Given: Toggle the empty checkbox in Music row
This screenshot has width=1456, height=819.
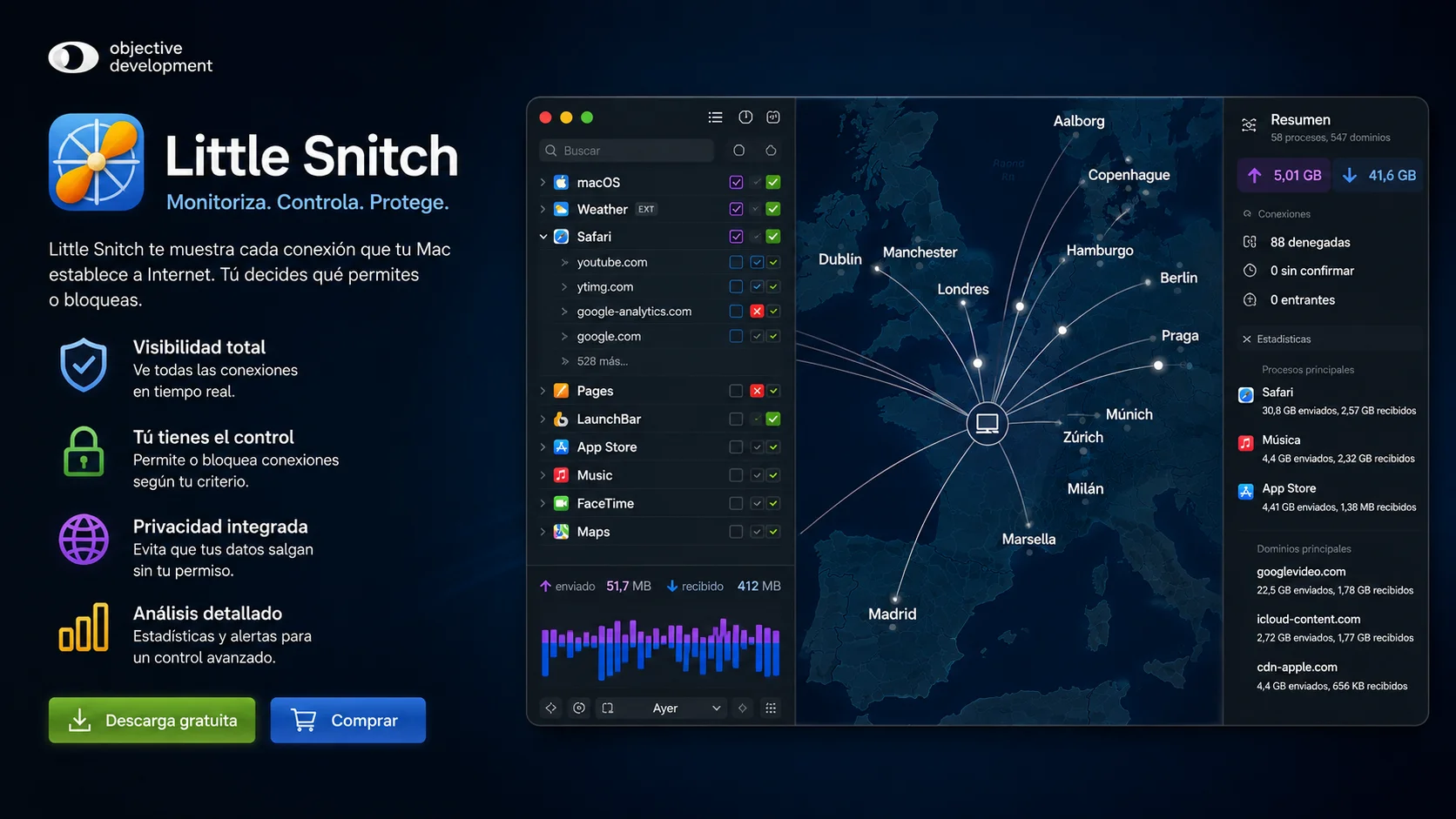Looking at the screenshot, I should pyautogui.click(x=736, y=475).
